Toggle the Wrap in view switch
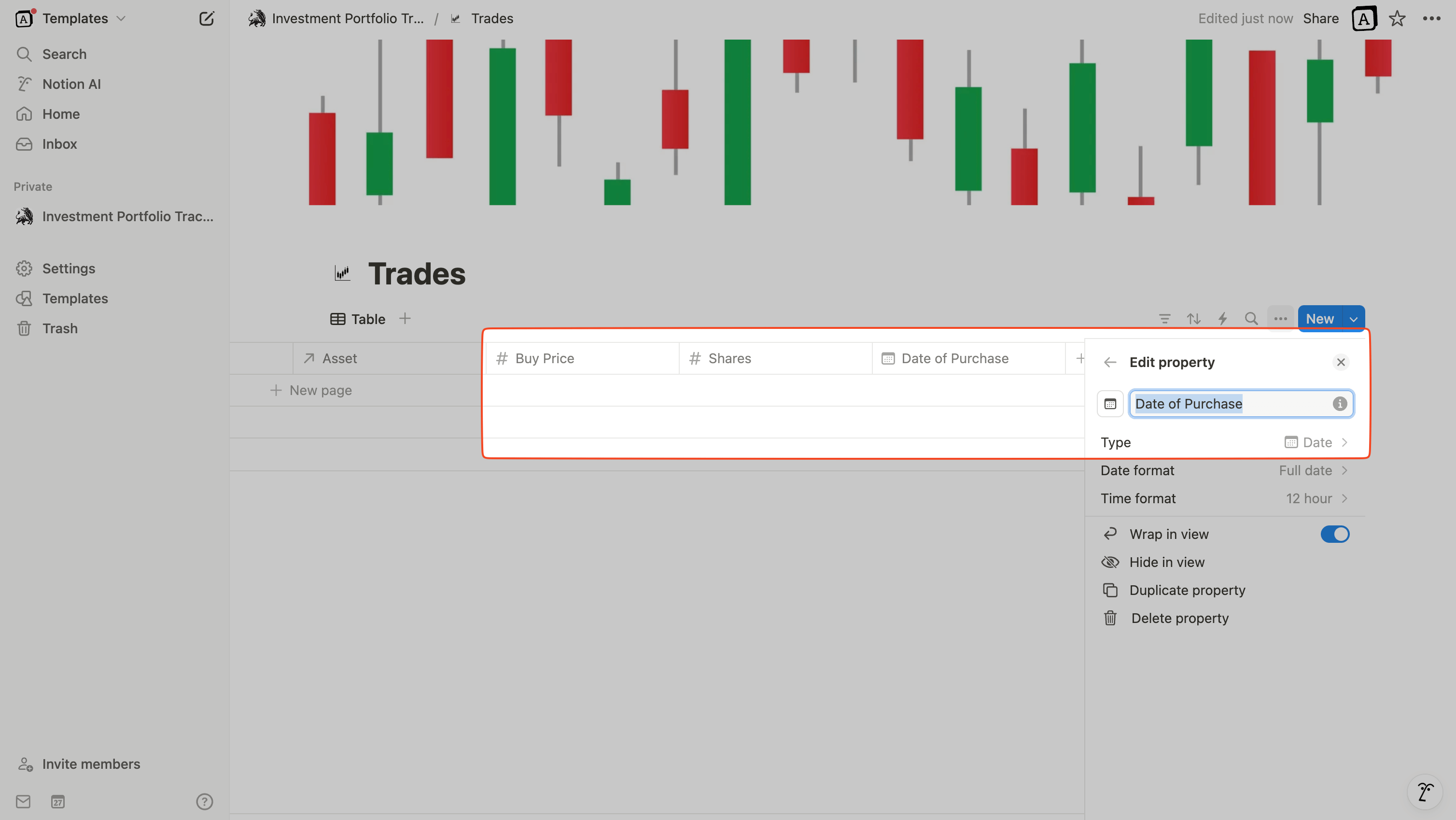 point(1335,534)
